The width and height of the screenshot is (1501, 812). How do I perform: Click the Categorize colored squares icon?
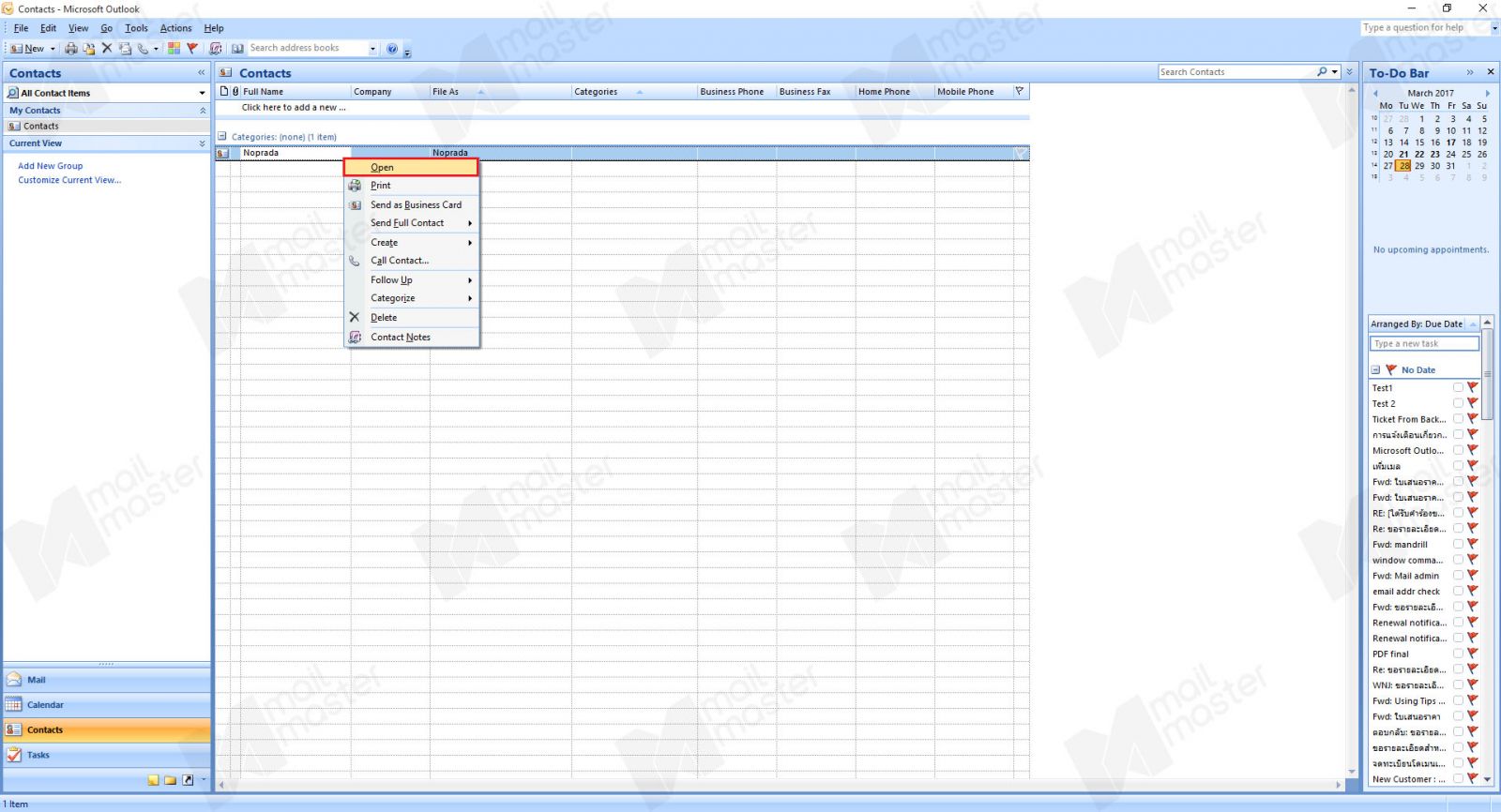[174, 48]
